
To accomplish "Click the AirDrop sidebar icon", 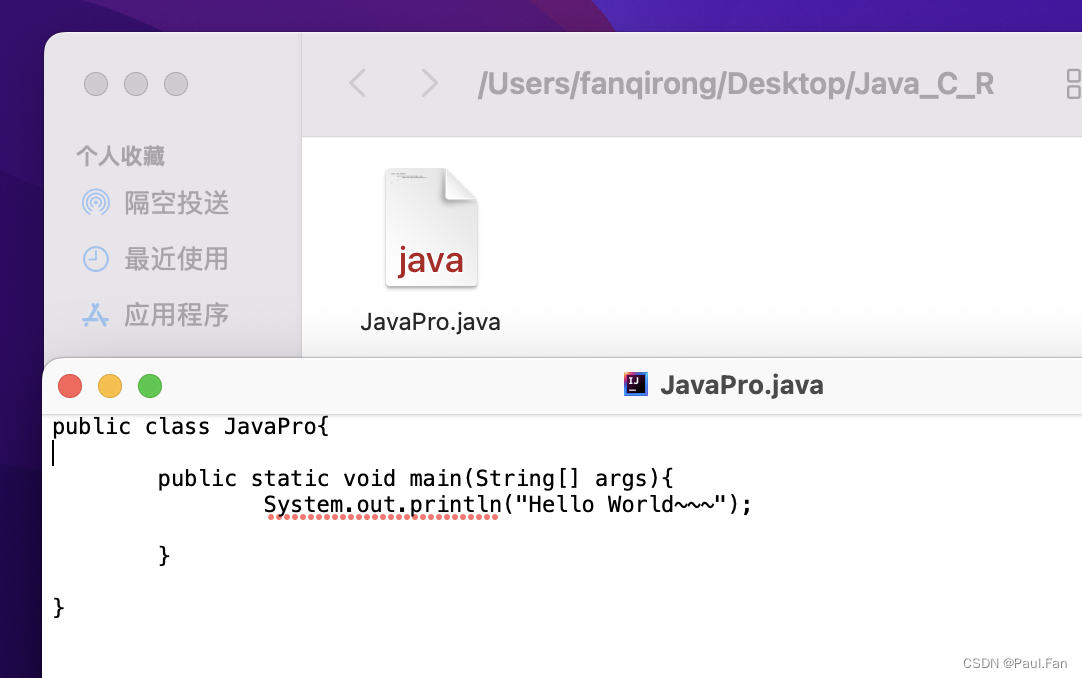I will pos(96,203).
